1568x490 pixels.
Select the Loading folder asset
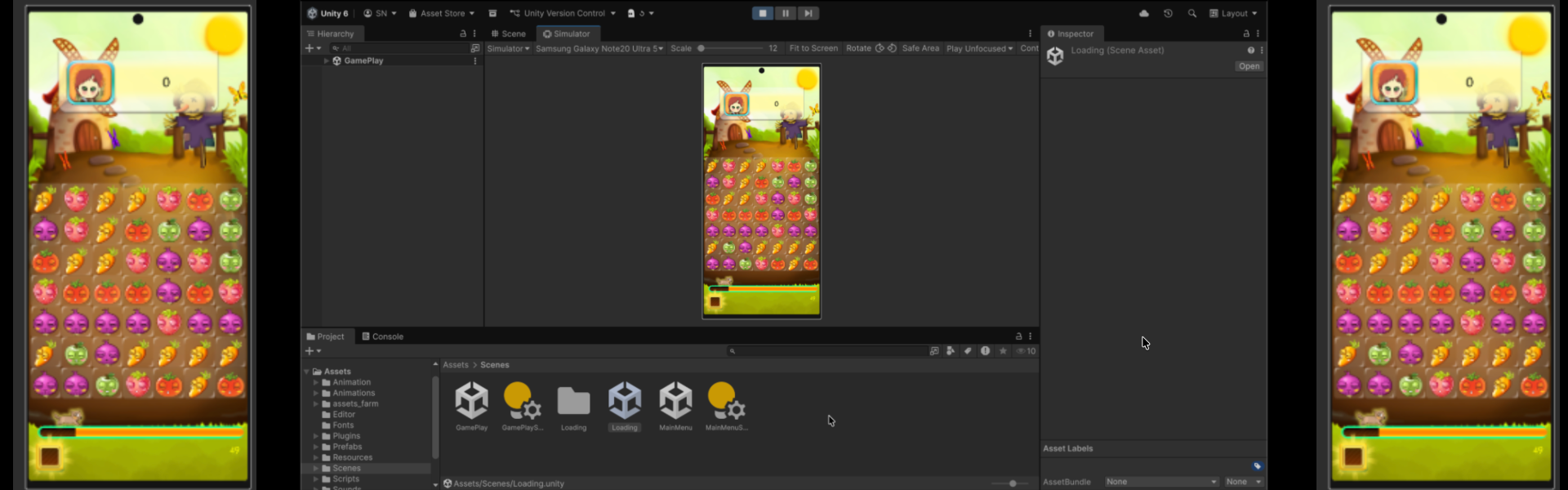click(573, 406)
